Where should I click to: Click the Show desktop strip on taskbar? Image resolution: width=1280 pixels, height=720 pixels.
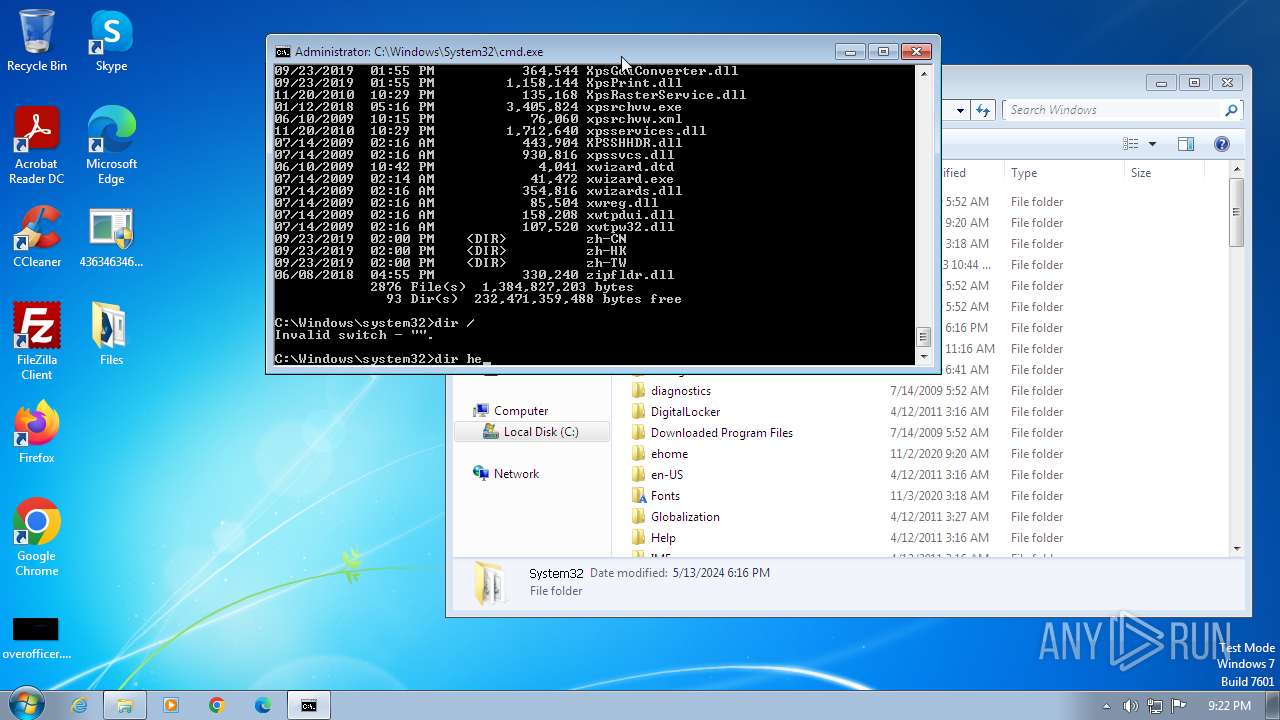coord(1273,705)
